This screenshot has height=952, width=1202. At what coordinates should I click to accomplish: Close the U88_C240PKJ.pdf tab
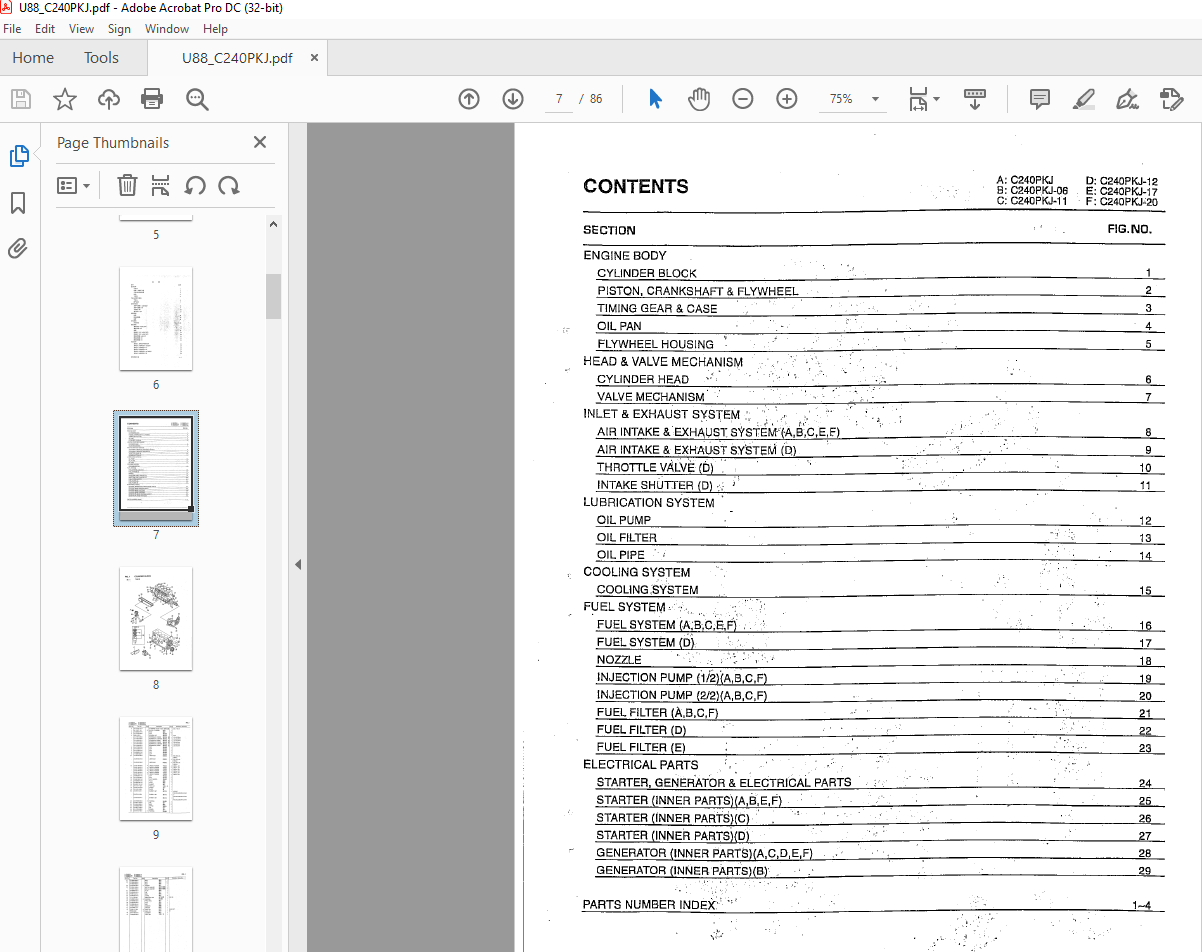(x=314, y=58)
